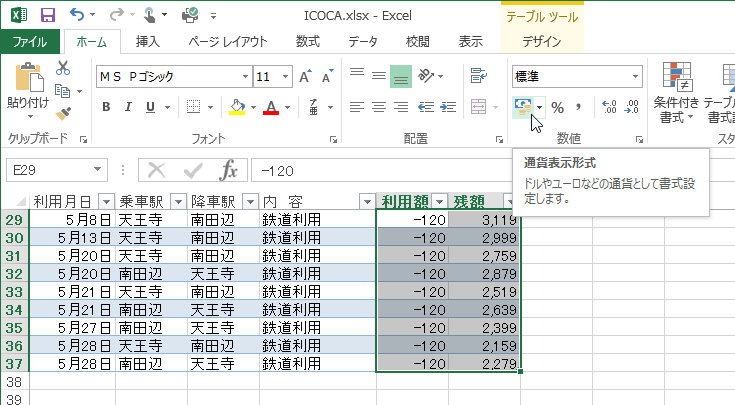The width and height of the screenshot is (735, 405).
Task: Switch to 挿入 tab
Action: (x=148, y=42)
